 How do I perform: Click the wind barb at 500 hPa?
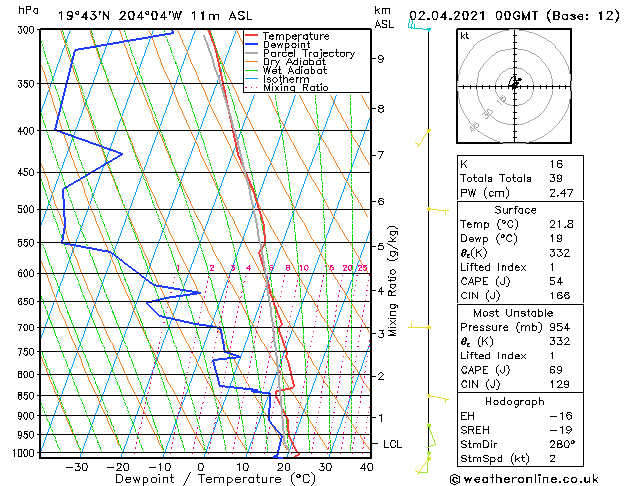click(438, 210)
